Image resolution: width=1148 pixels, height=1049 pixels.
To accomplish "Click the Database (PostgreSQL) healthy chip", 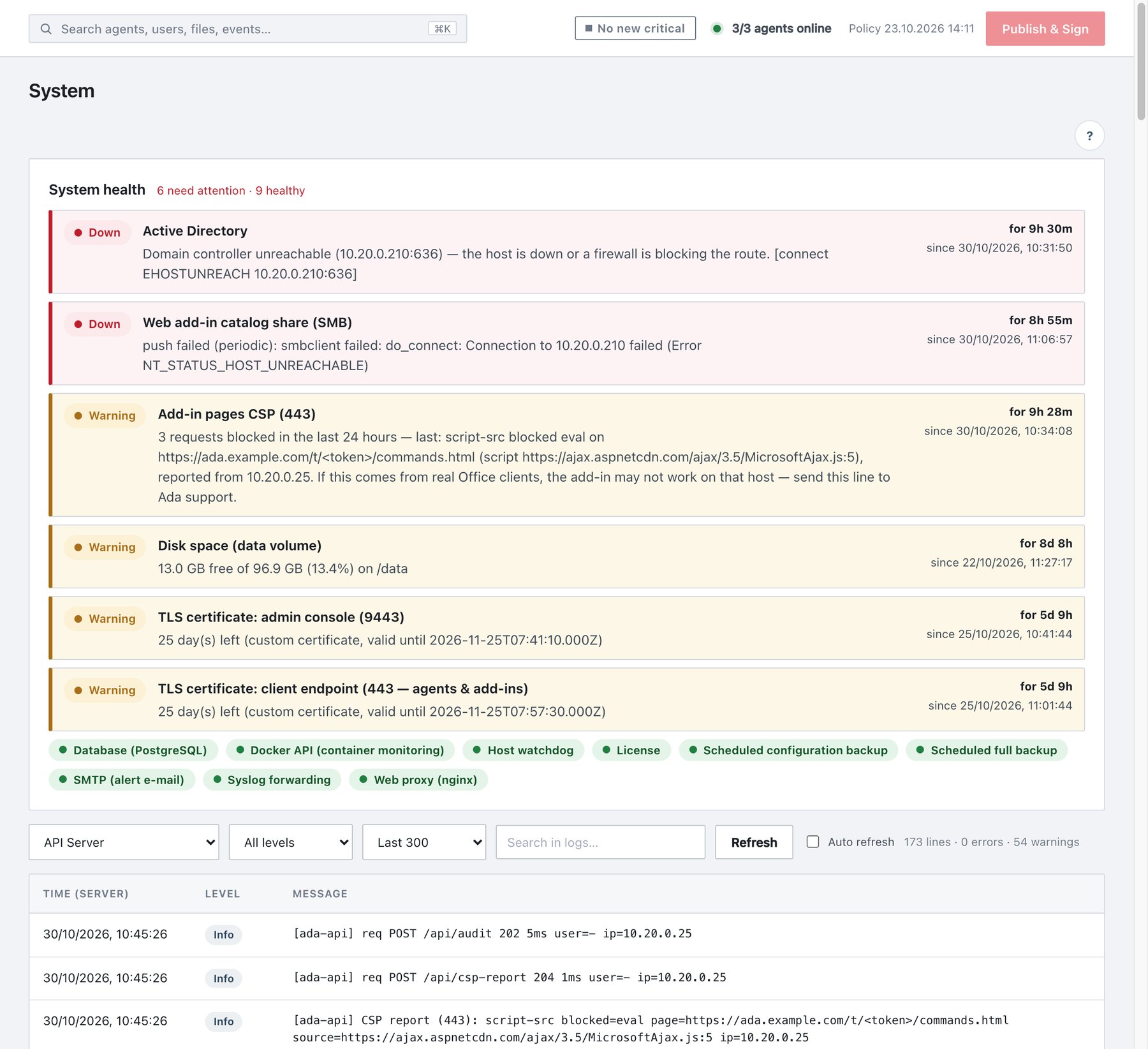I will pos(133,750).
